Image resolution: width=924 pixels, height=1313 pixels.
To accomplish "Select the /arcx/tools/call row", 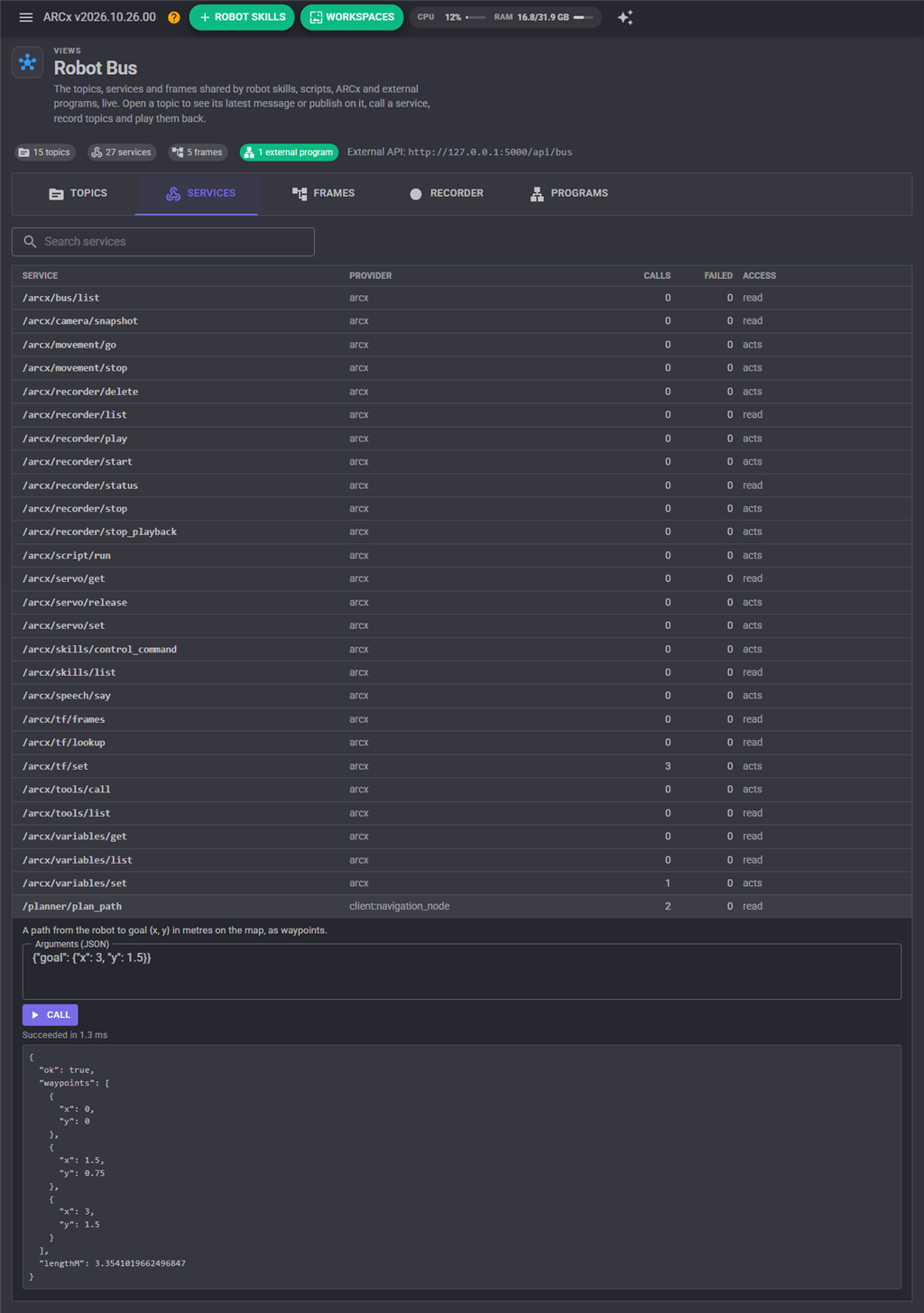I will click(x=462, y=790).
